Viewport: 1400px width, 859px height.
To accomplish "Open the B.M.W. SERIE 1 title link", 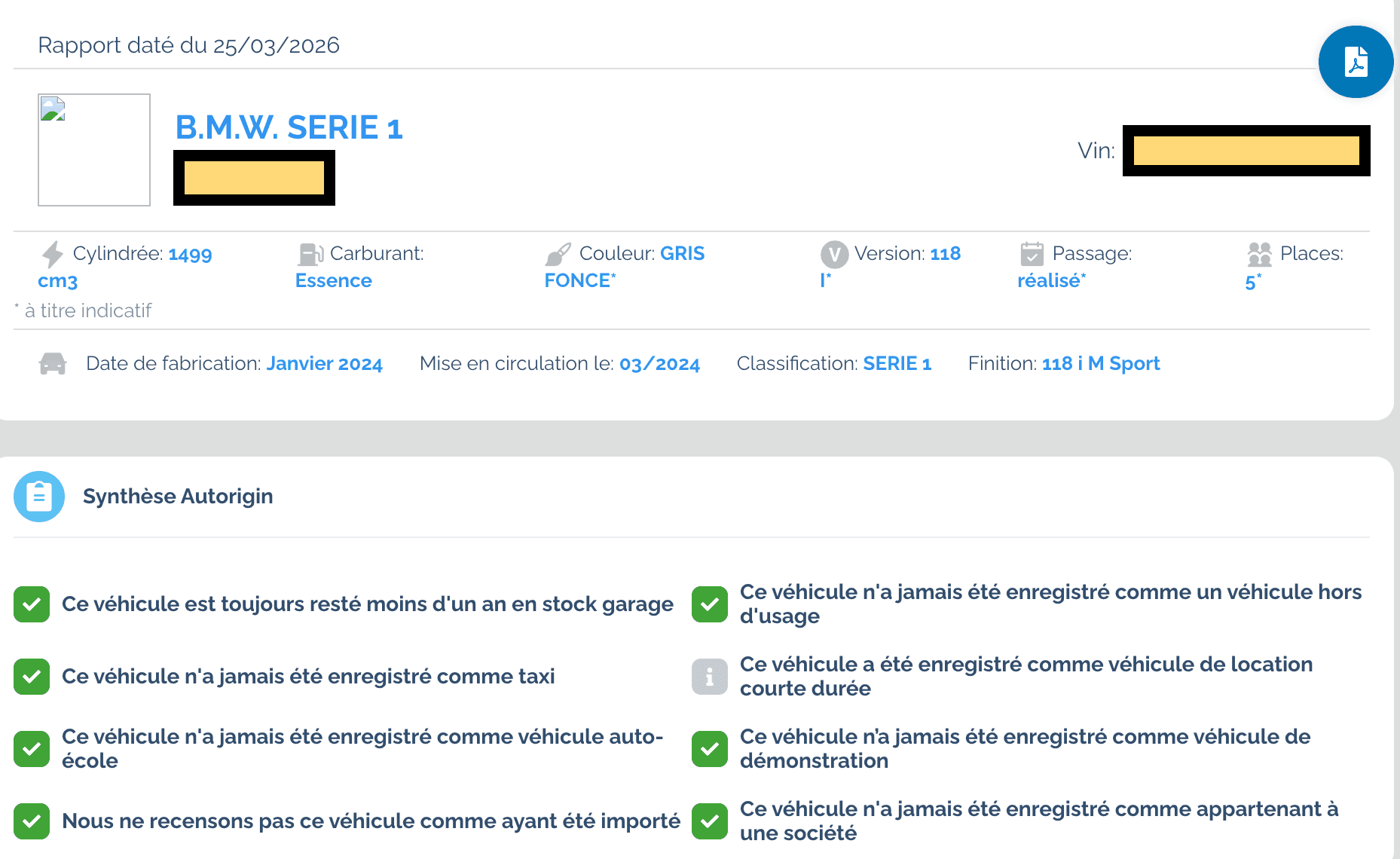I will point(289,127).
